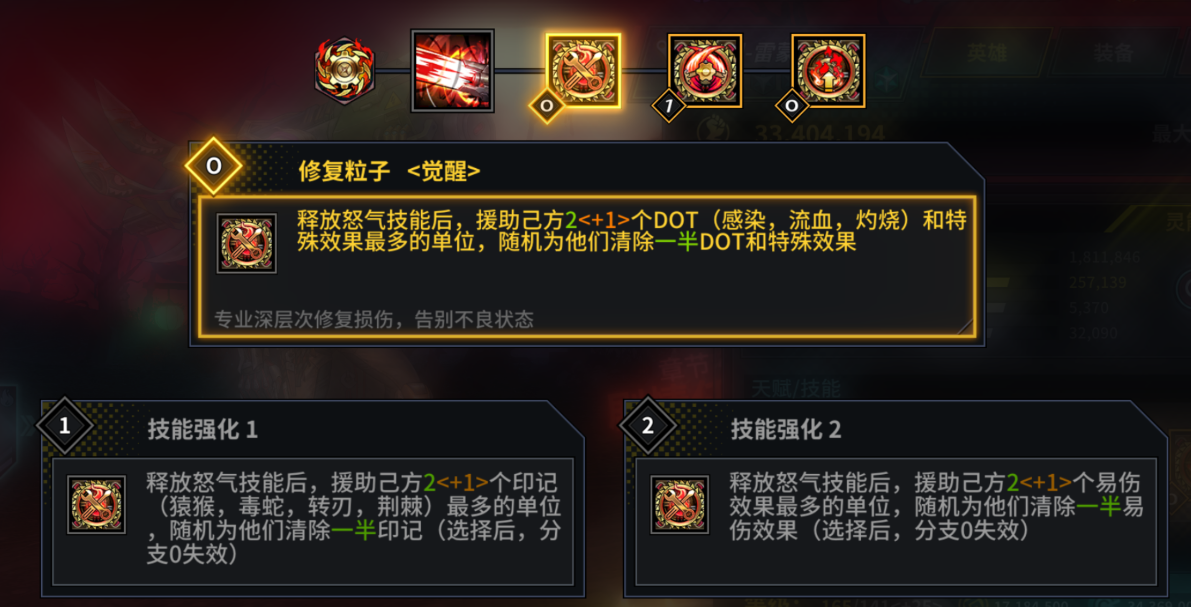The width and height of the screenshot is (1191, 607).
Task: Select the highlighted wrench repair skill icon
Action: point(583,71)
